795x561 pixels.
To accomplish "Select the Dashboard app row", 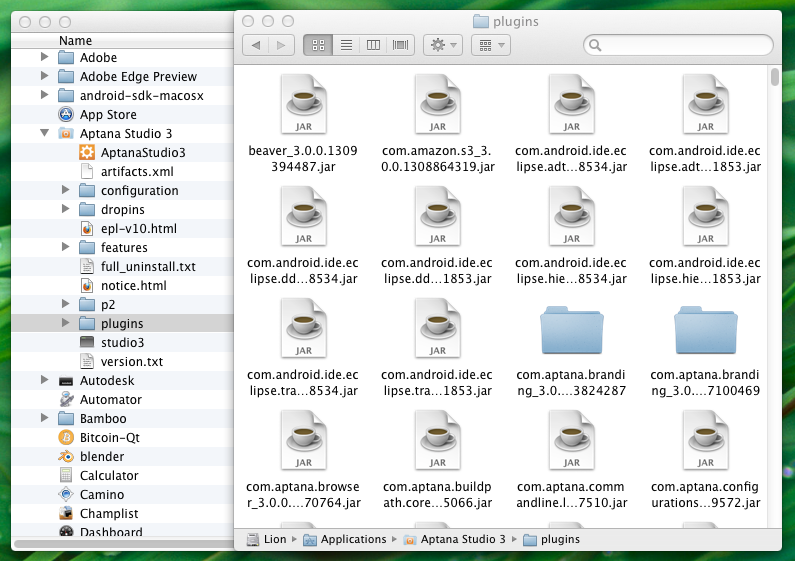I will coord(122,531).
